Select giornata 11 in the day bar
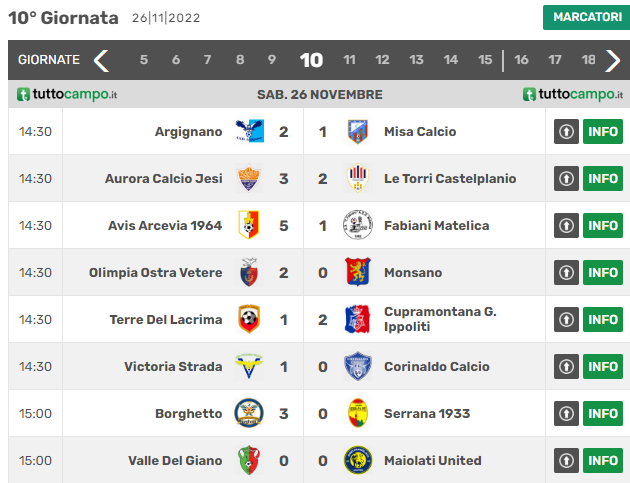 coord(349,60)
